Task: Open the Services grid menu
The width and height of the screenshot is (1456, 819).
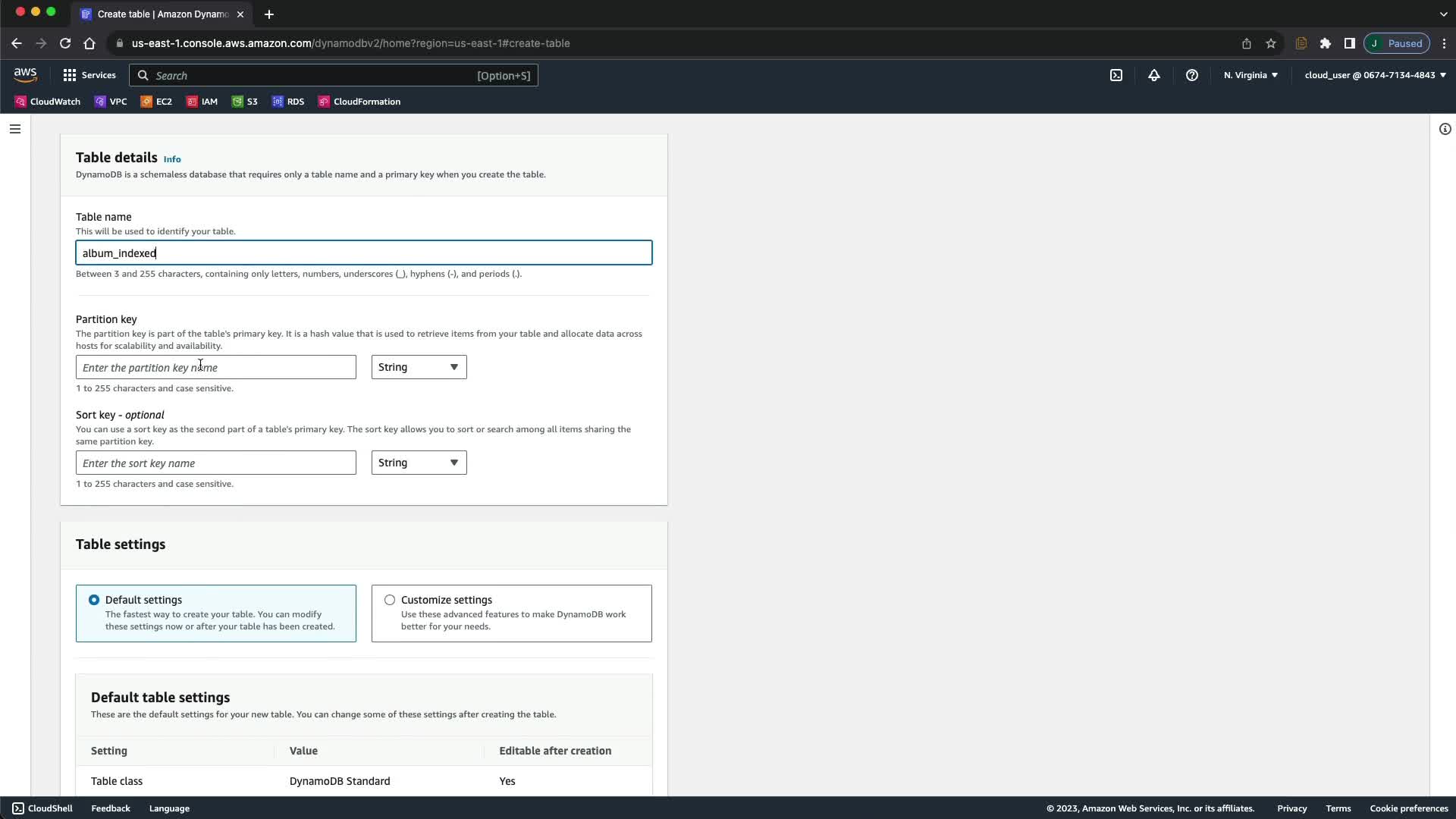Action: coord(89,75)
